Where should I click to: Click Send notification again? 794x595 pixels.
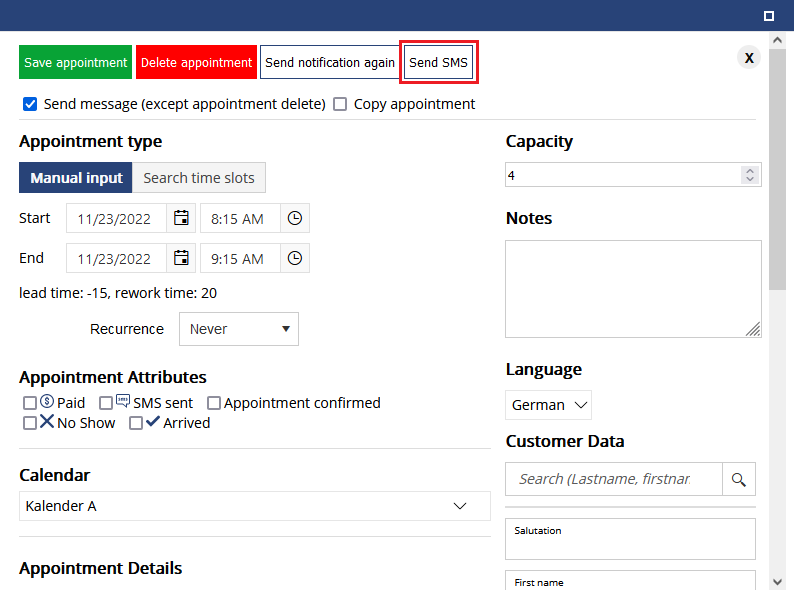330,62
